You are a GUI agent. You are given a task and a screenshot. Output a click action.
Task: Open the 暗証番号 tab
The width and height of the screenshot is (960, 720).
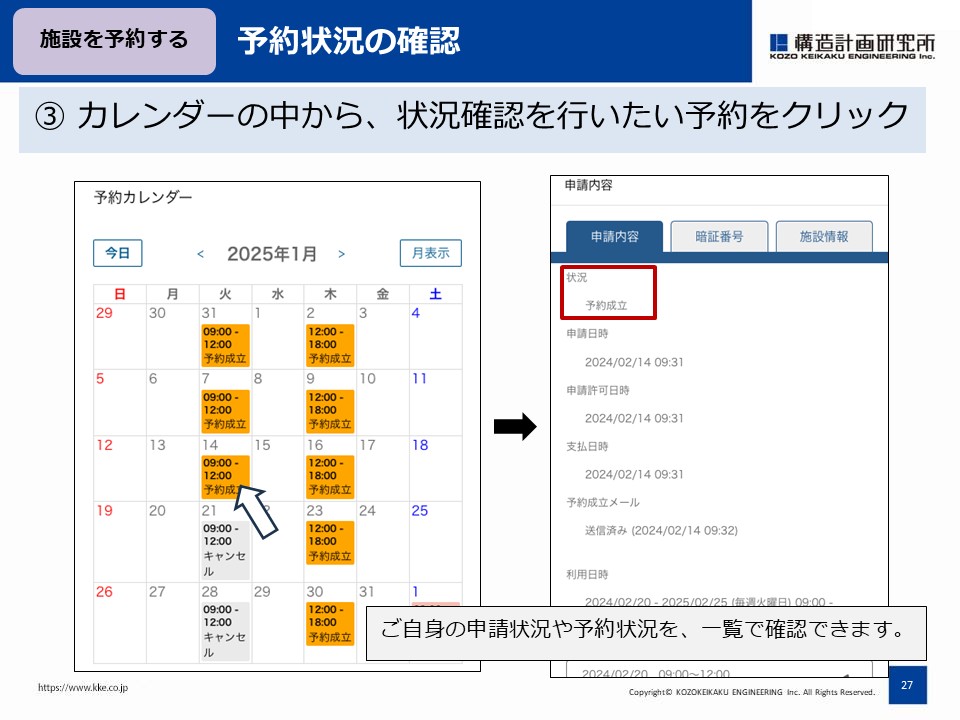pyautogui.click(x=719, y=237)
